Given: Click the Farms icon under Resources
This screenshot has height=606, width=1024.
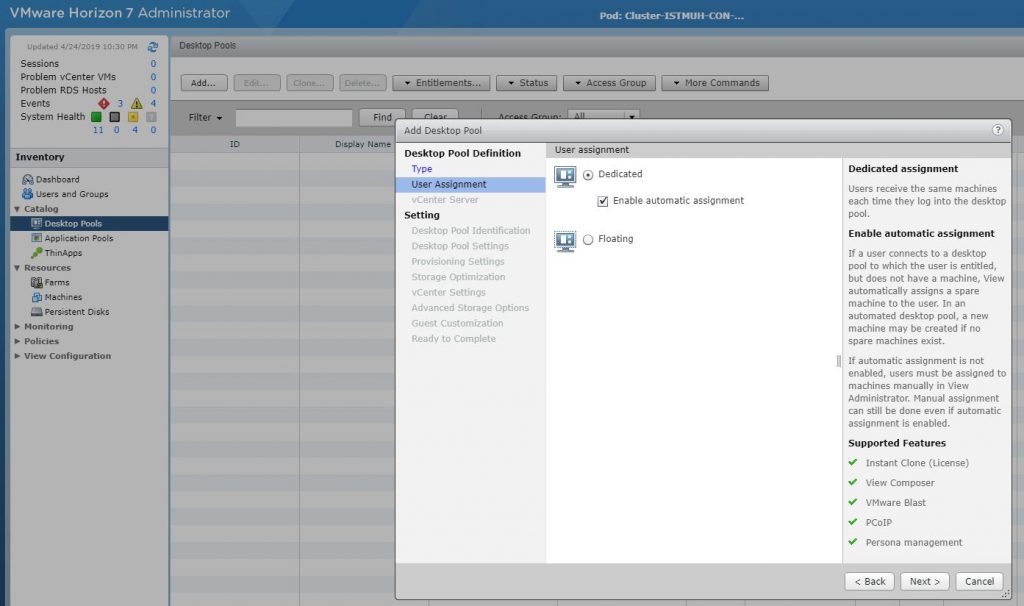Looking at the screenshot, I should pyautogui.click(x=37, y=282).
